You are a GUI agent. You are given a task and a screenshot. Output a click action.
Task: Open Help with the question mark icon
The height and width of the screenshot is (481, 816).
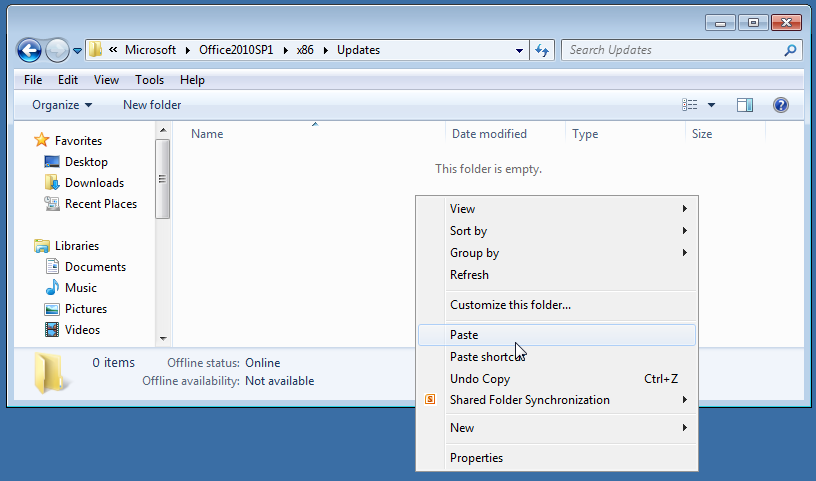coord(781,105)
